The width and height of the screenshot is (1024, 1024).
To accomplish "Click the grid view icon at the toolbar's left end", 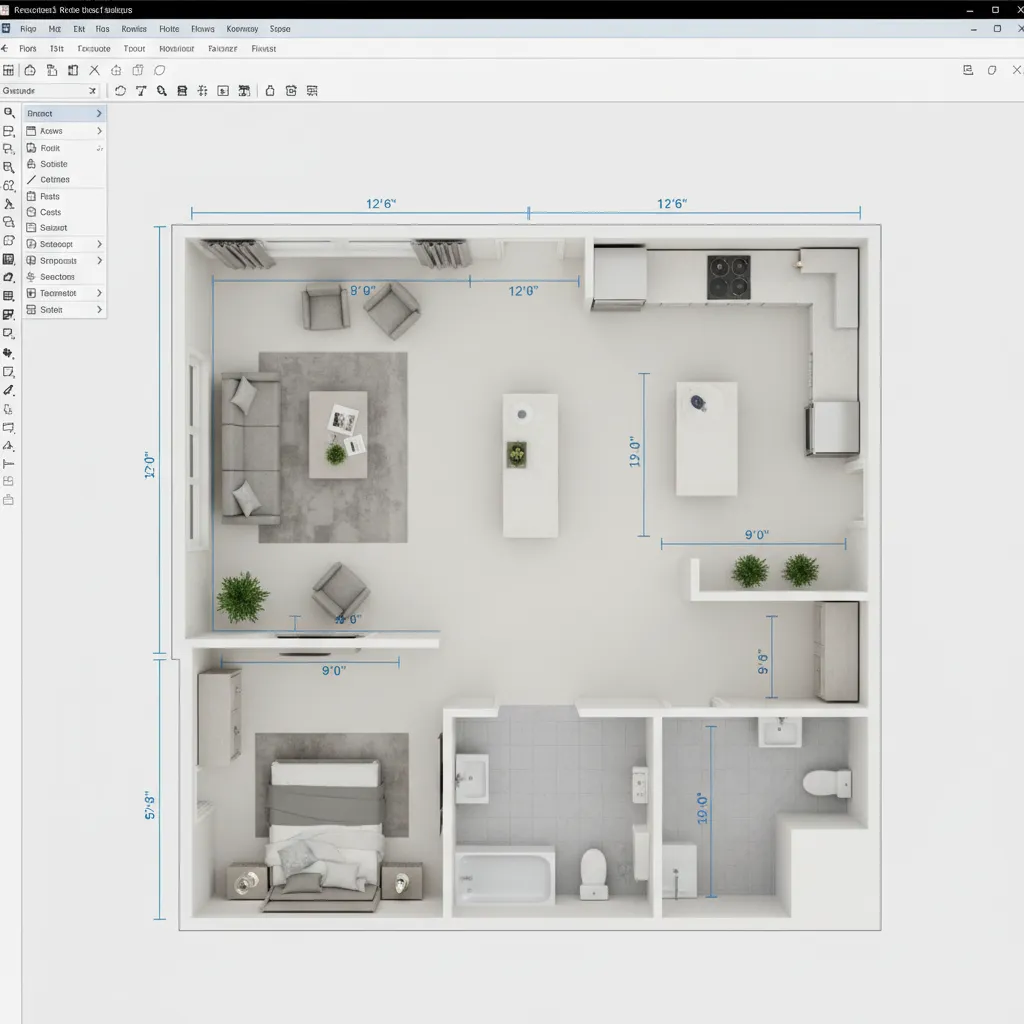I will click(8, 70).
